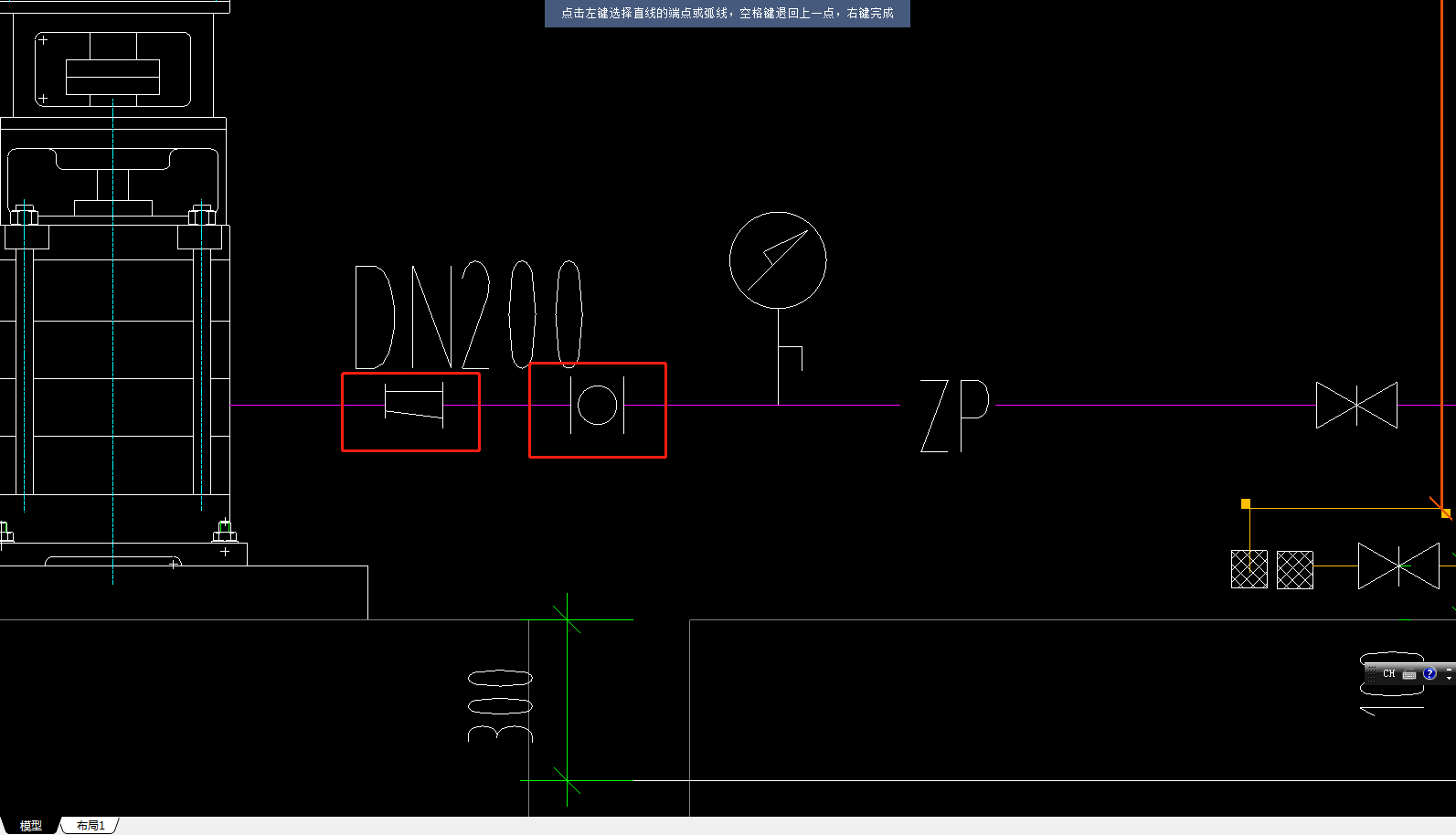Select the lower valve symbol near hatched boxes

click(x=1398, y=565)
